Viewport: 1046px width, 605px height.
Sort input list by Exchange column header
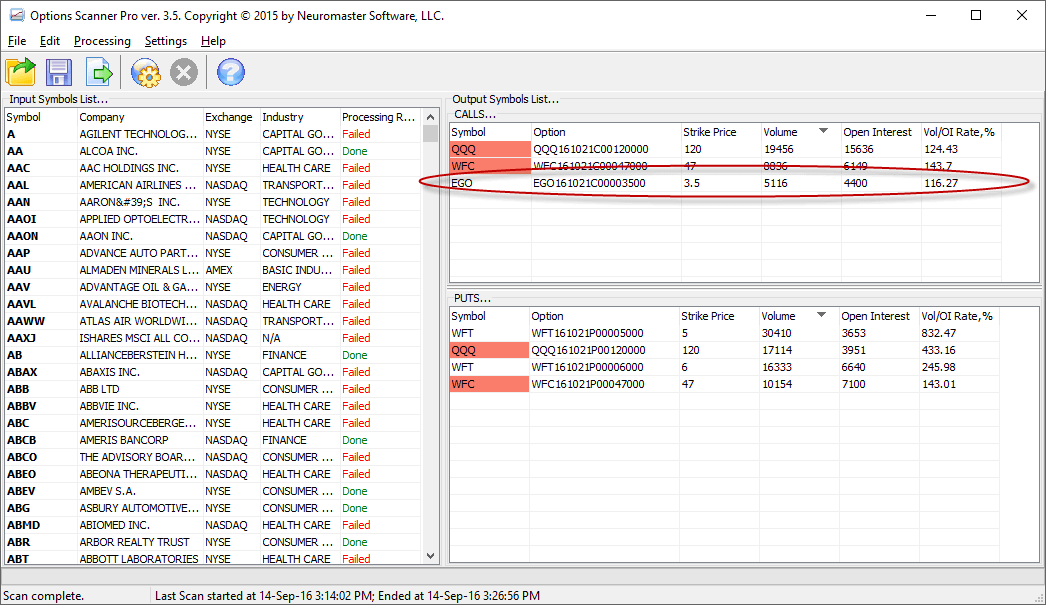[x=231, y=117]
